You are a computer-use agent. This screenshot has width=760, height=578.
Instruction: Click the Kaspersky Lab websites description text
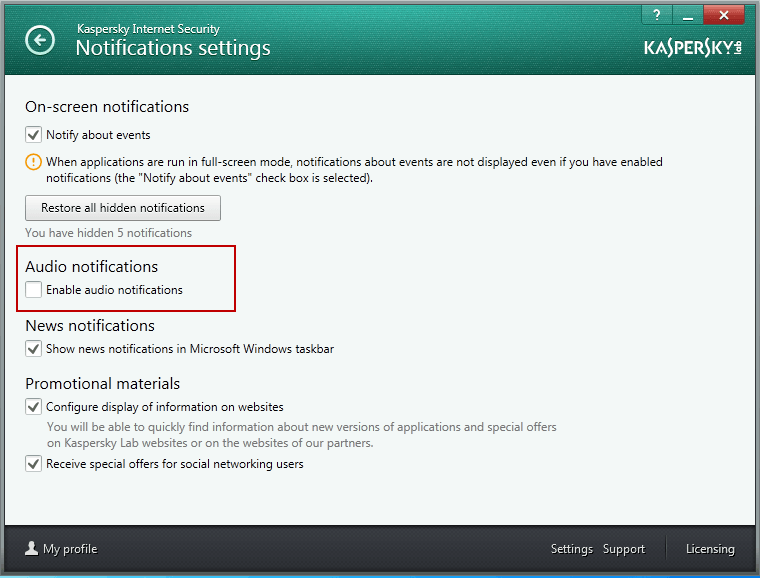pyautogui.click(x=301, y=435)
